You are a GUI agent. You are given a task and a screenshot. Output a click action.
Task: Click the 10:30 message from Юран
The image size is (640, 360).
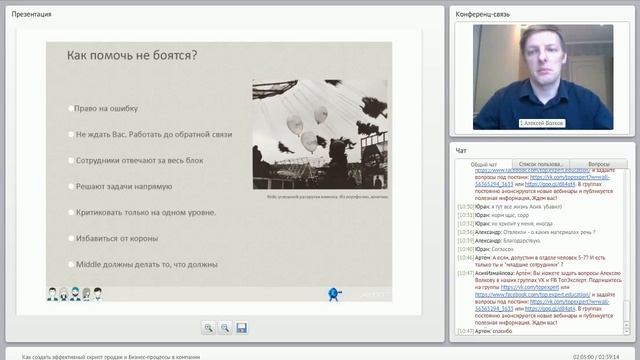[510, 207]
